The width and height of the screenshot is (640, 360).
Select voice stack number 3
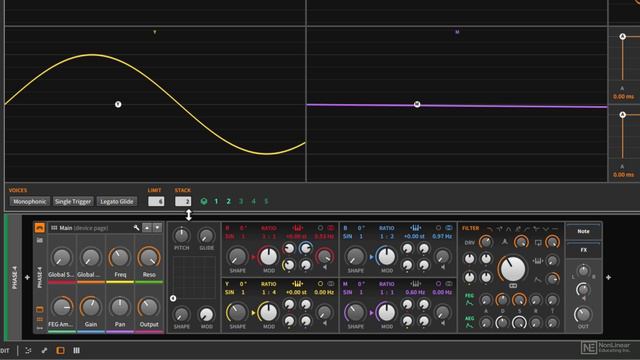(x=241, y=201)
